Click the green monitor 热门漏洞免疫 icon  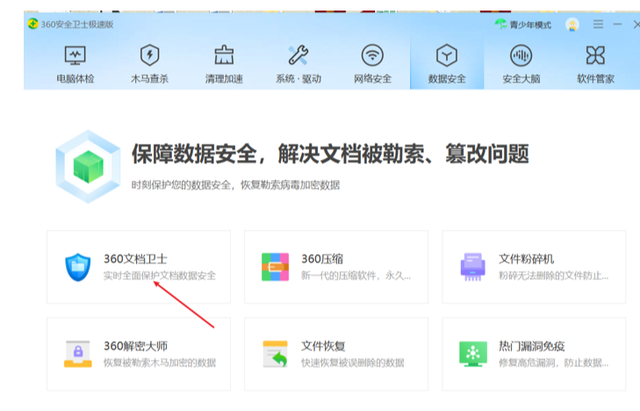point(473,354)
